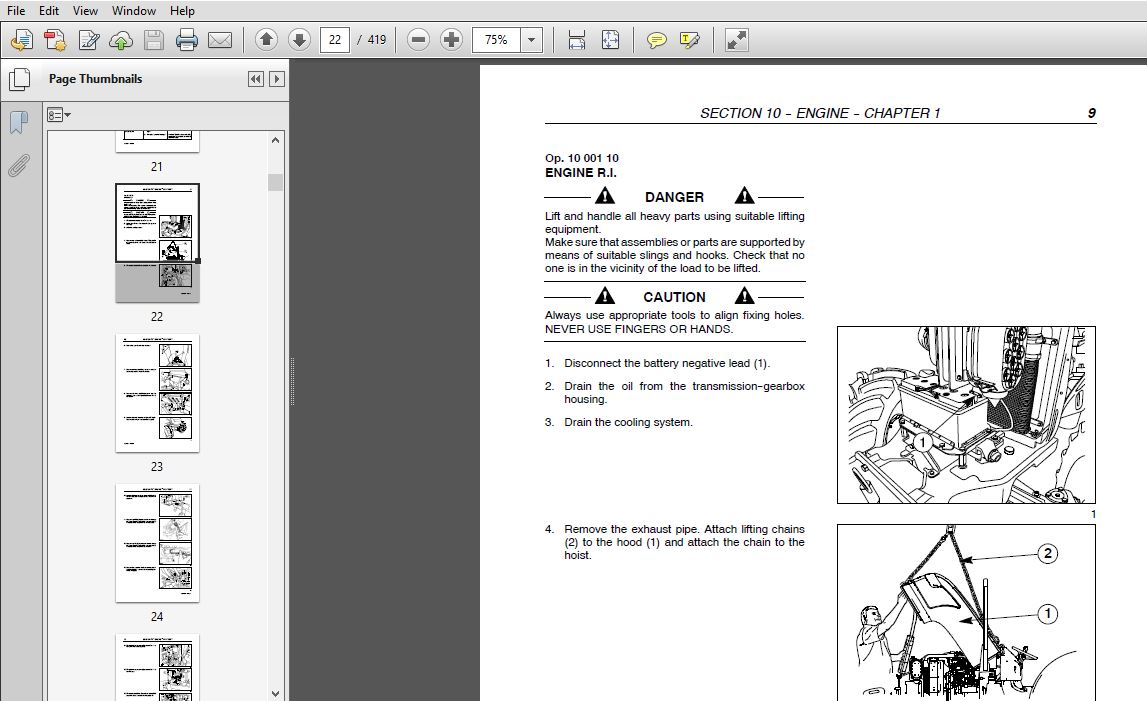Click the Save to cloud icon

(x=121, y=40)
